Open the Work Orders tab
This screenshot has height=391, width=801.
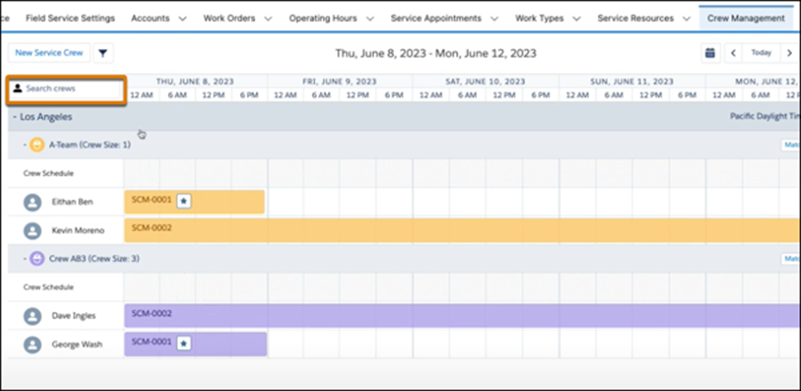229,18
